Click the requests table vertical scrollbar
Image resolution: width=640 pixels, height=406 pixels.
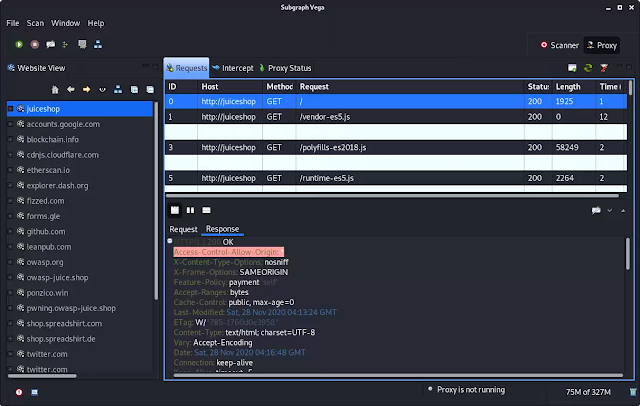coord(631,88)
